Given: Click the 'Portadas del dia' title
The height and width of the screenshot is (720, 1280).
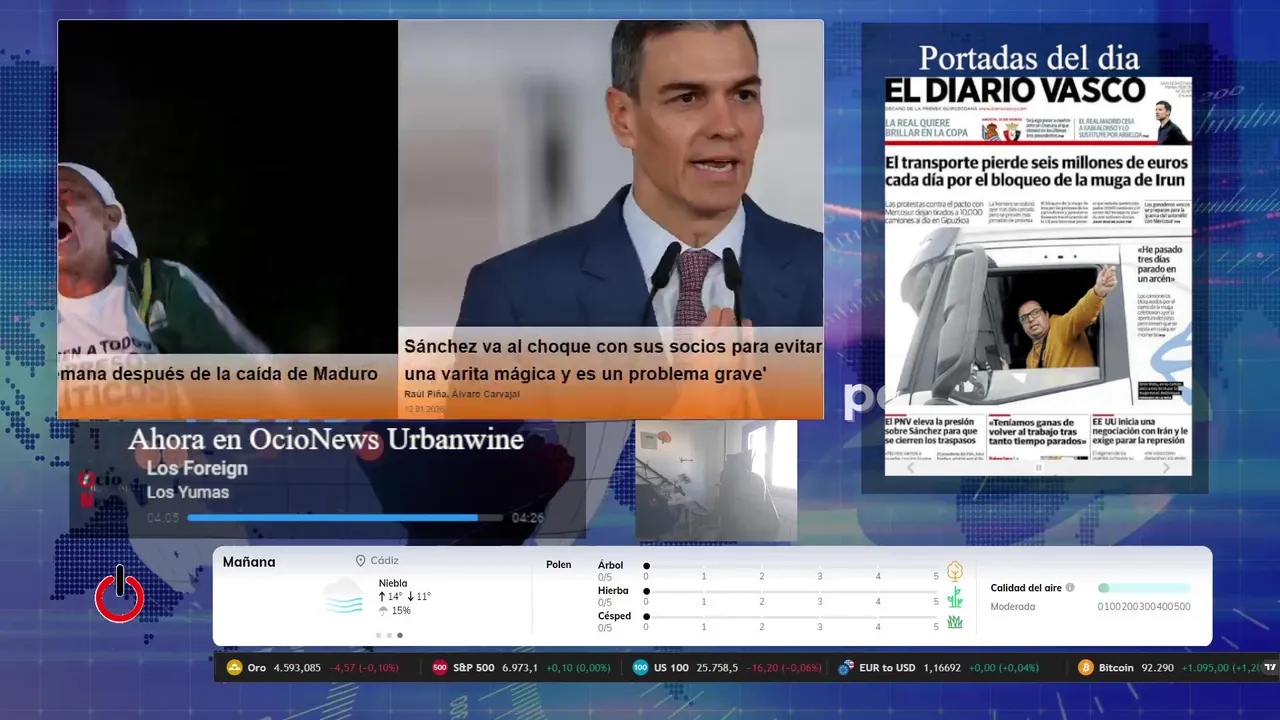Looking at the screenshot, I should pyautogui.click(x=1029, y=57).
